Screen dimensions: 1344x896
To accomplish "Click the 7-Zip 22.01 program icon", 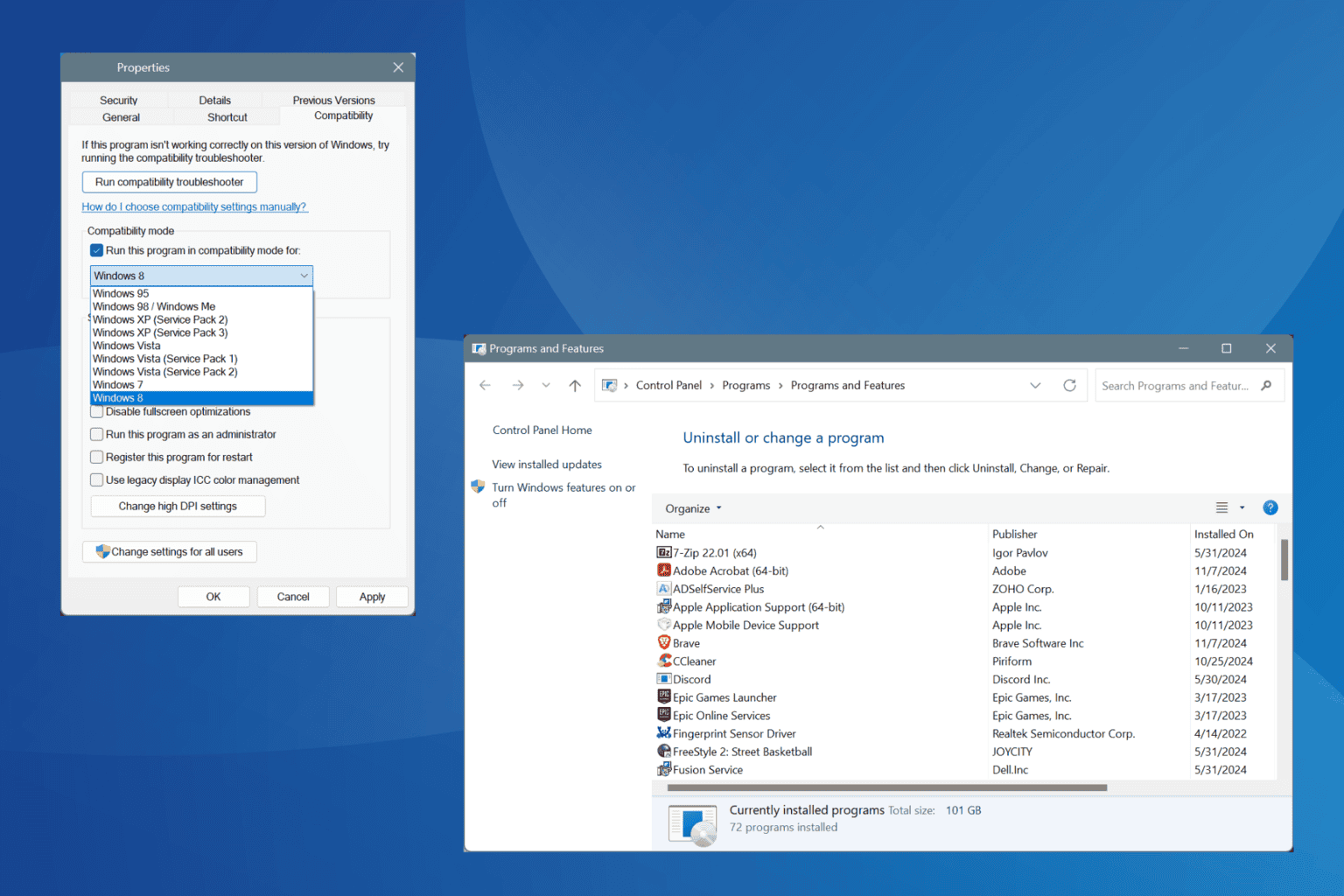I will pyautogui.click(x=664, y=552).
